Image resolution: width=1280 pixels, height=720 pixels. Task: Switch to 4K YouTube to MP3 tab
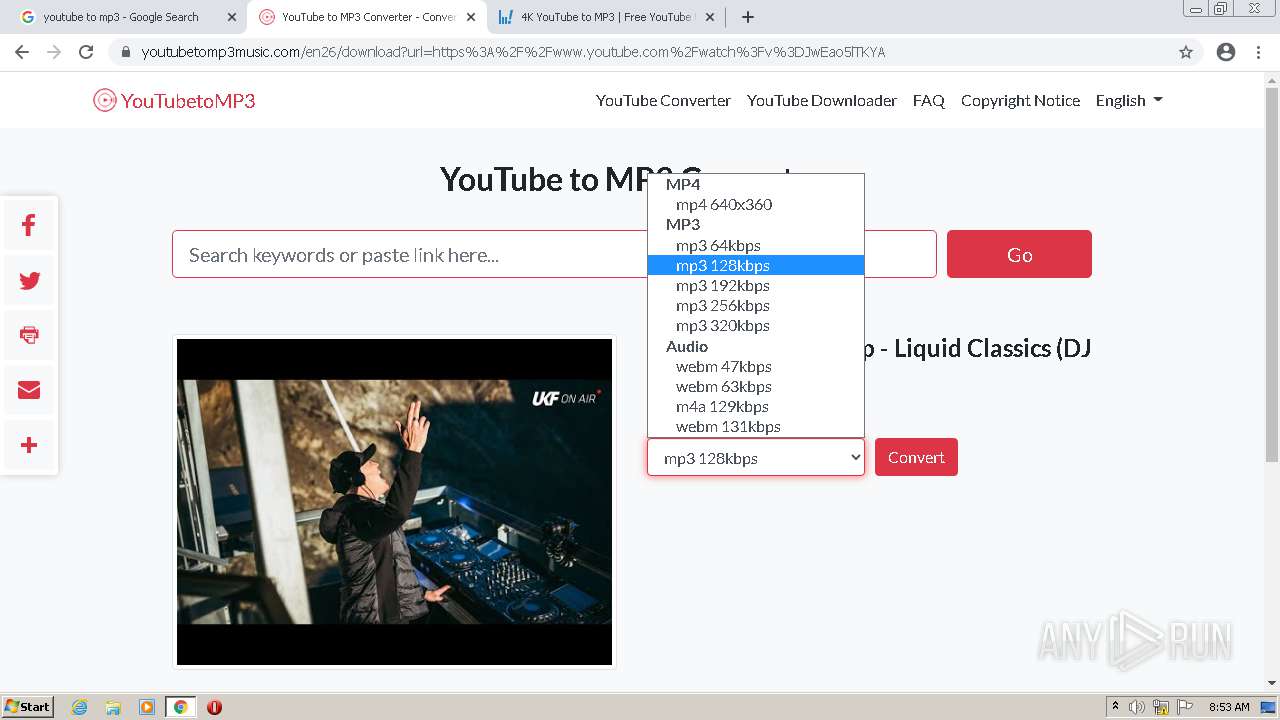point(606,17)
